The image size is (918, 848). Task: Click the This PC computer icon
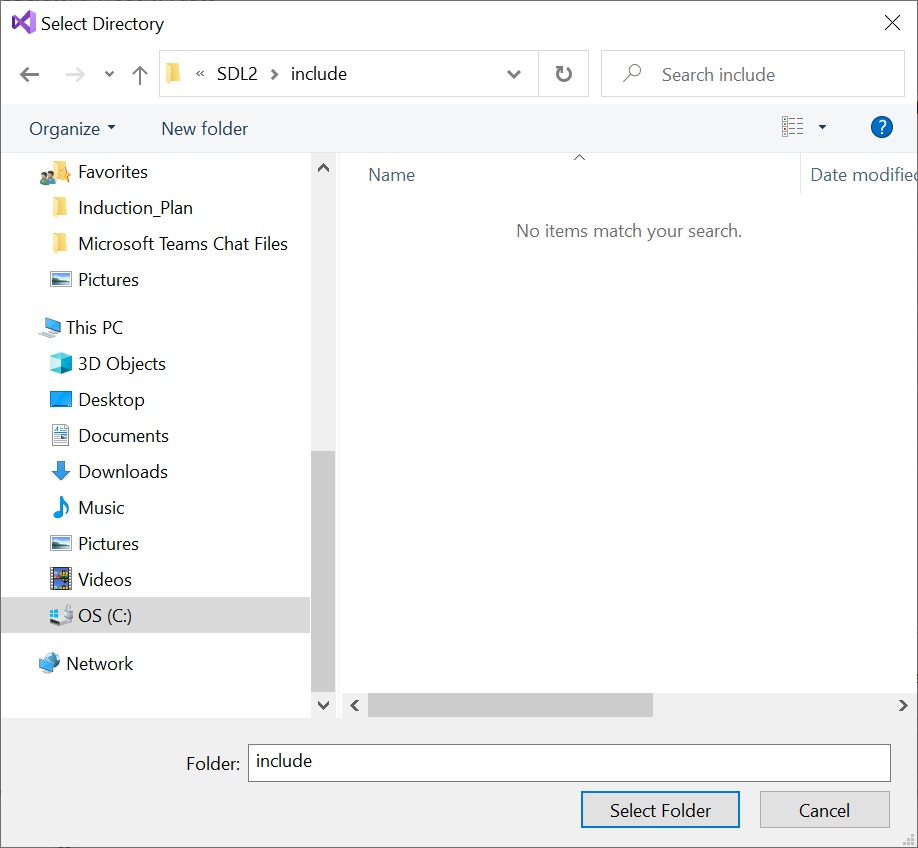click(x=50, y=328)
